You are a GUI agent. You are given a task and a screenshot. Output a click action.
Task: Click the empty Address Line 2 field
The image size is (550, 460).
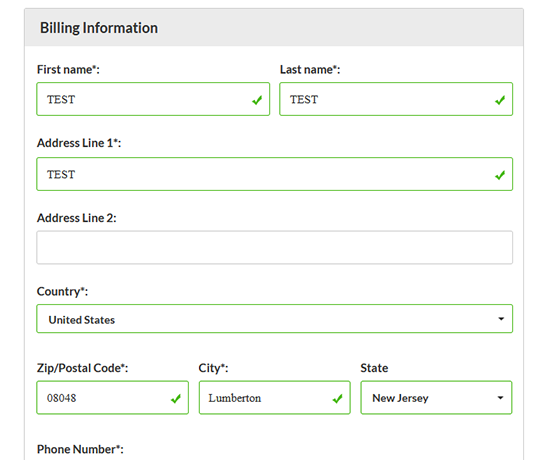tap(275, 247)
